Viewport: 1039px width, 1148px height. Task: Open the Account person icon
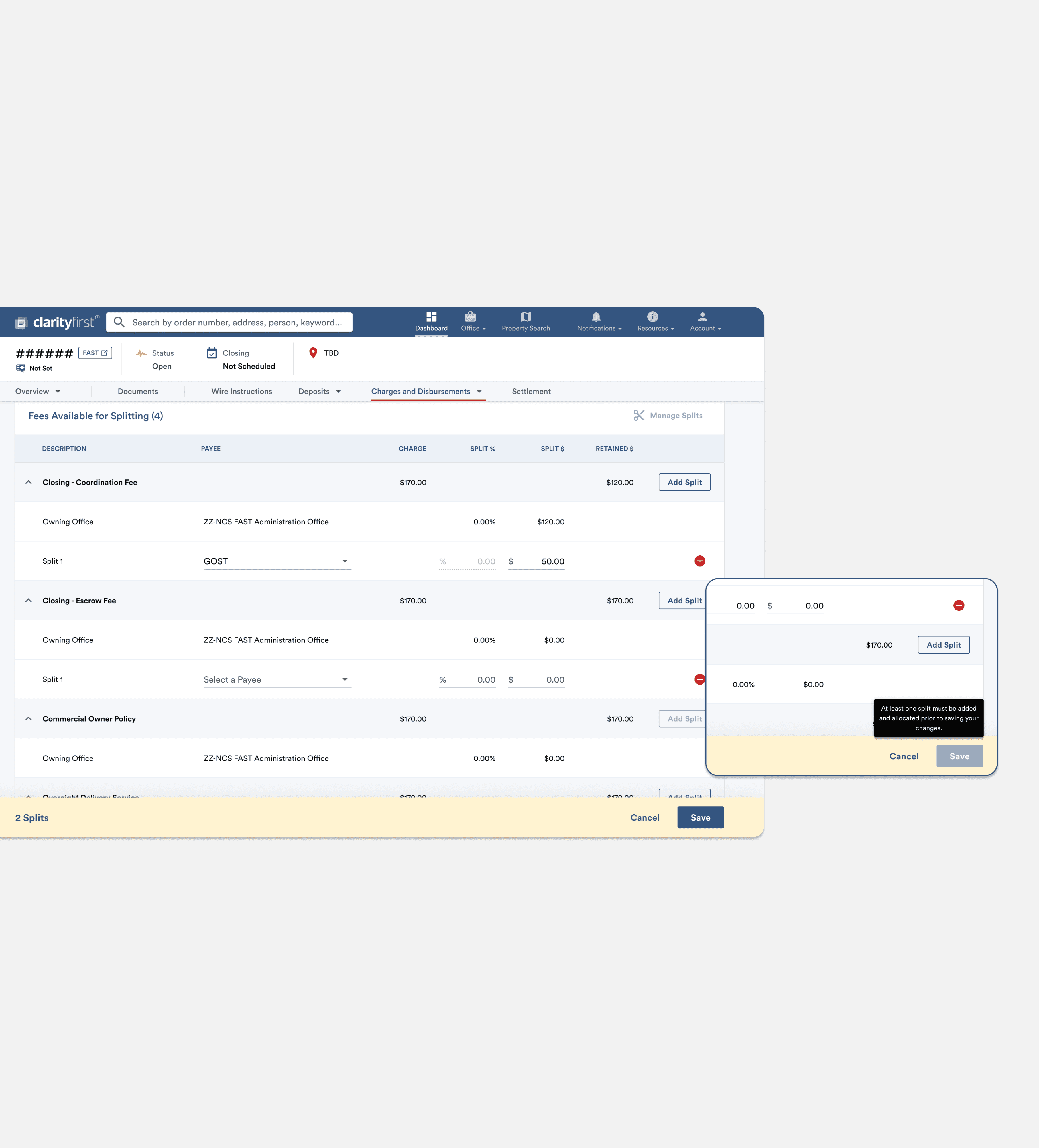pyautogui.click(x=702, y=317)
